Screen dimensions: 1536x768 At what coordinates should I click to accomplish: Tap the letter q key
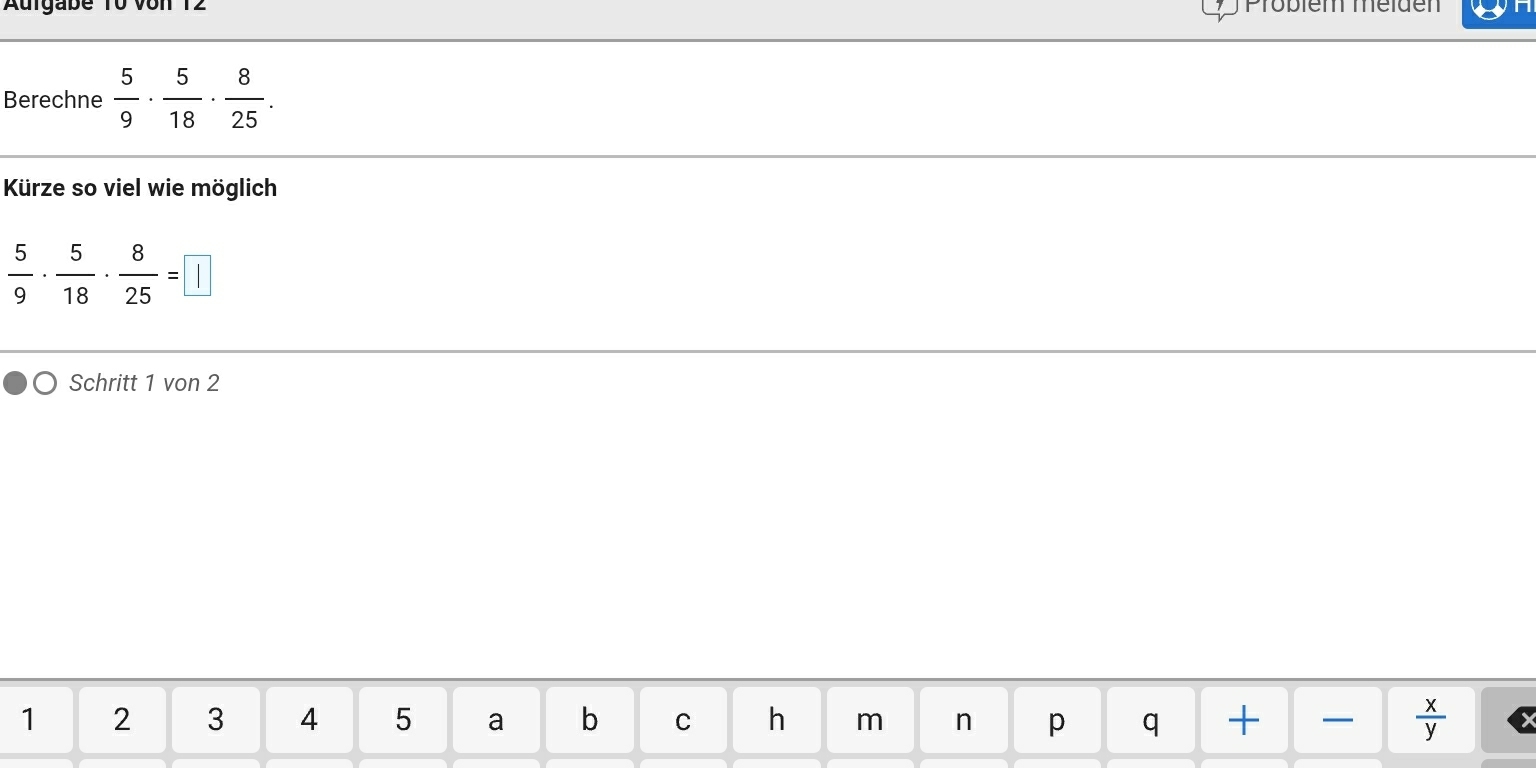click(x=1151, y=720)
